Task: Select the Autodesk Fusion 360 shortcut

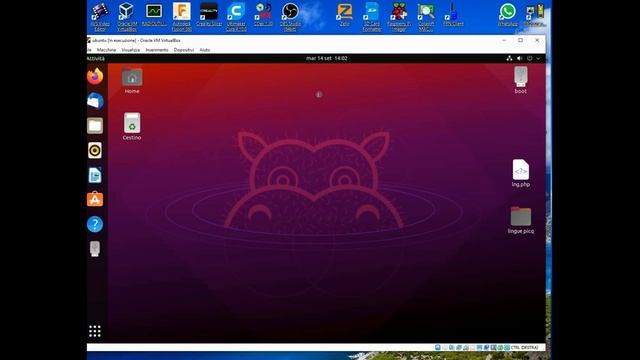Action: (182, 17)
